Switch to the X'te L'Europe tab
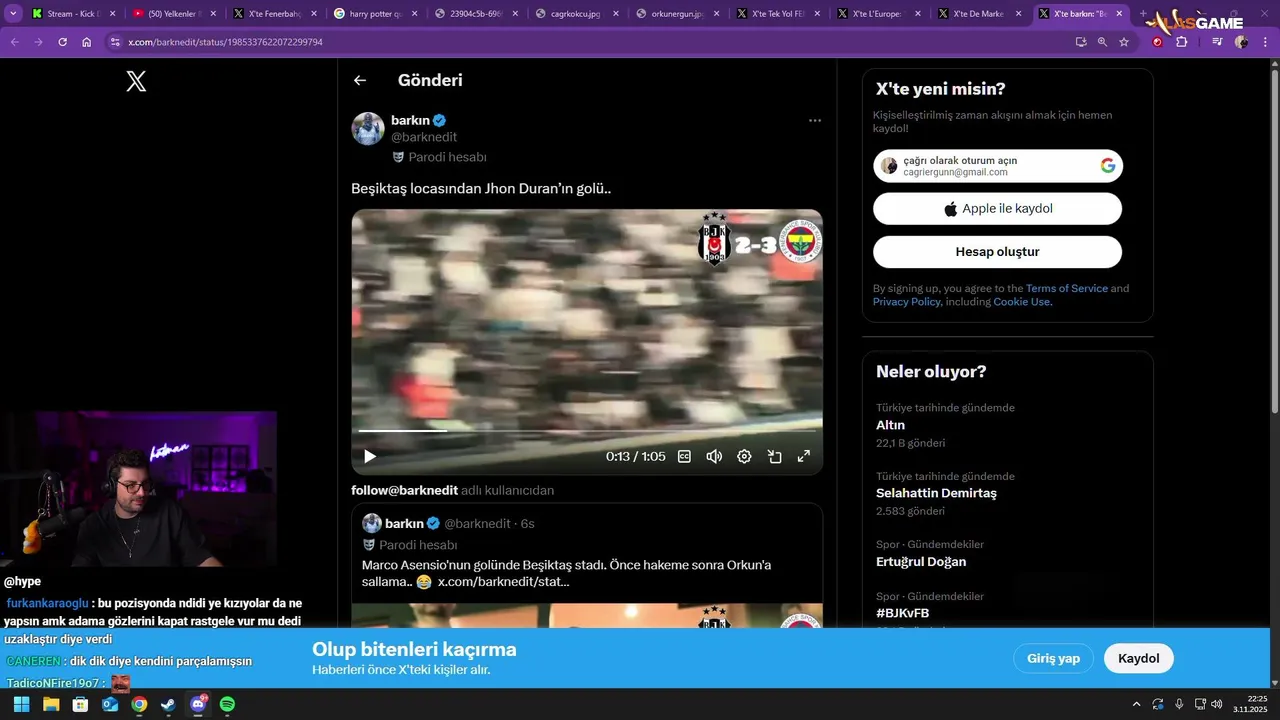The width and height of the screenshot is (1280, 720). tap(880, 14)
